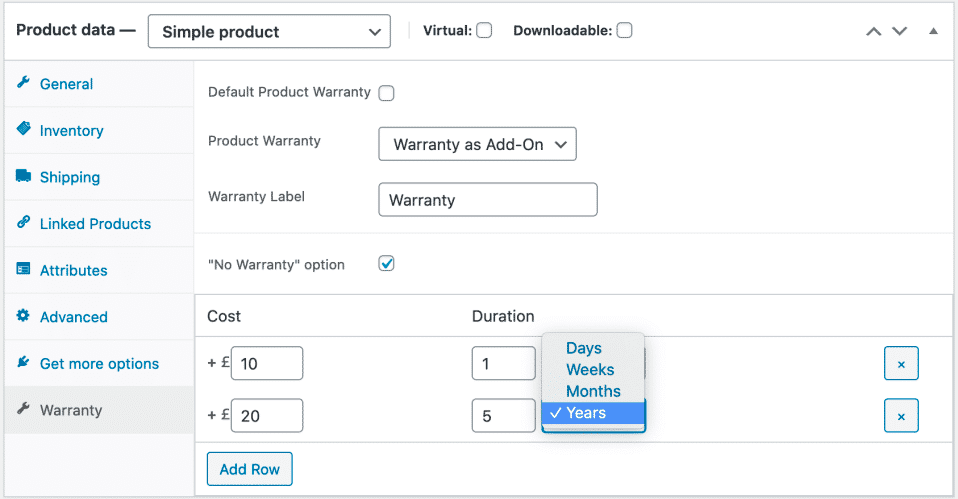Remove the £20 warranty row
958x499 pixels.
click(901, 416)
